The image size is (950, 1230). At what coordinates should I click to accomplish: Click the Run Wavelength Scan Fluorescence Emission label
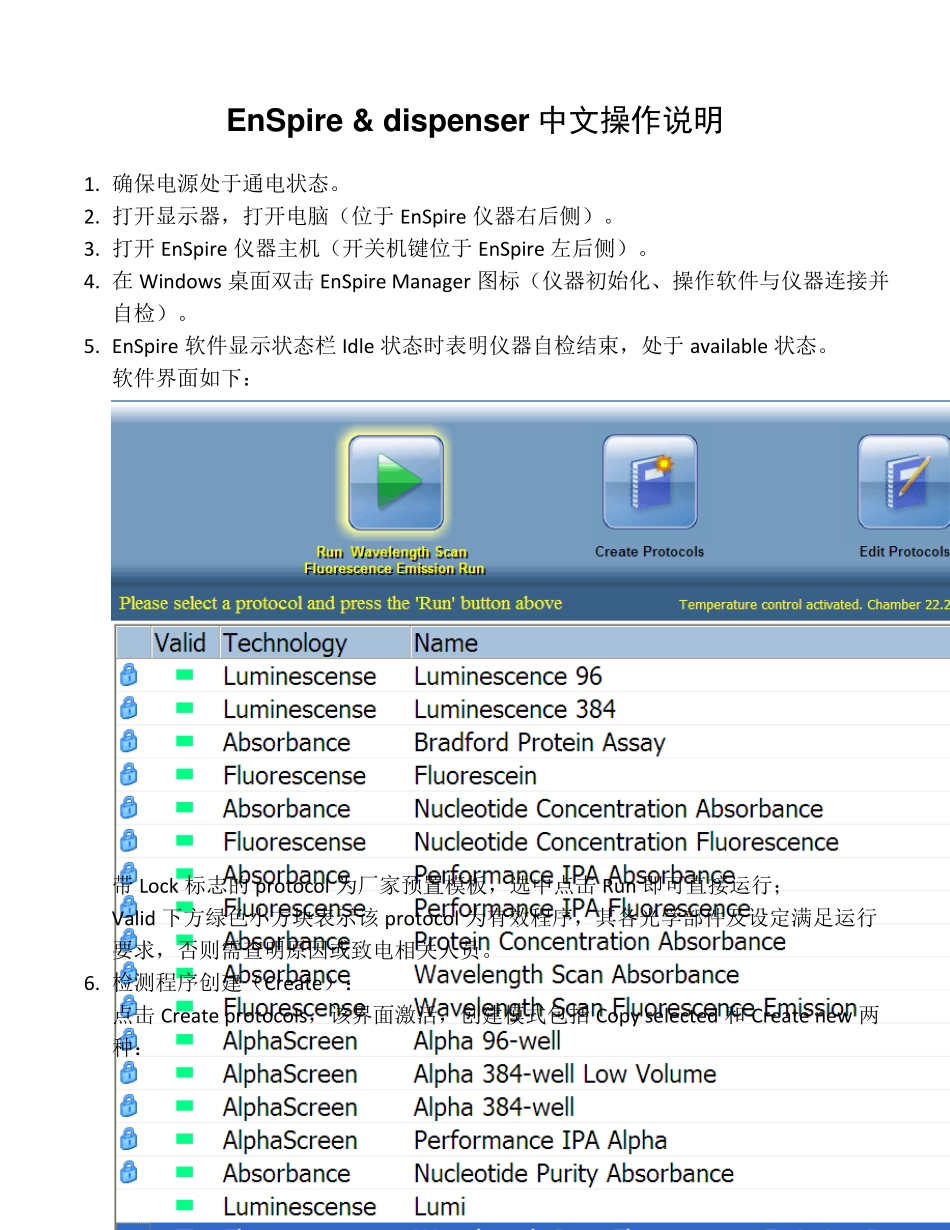point(394,560)
